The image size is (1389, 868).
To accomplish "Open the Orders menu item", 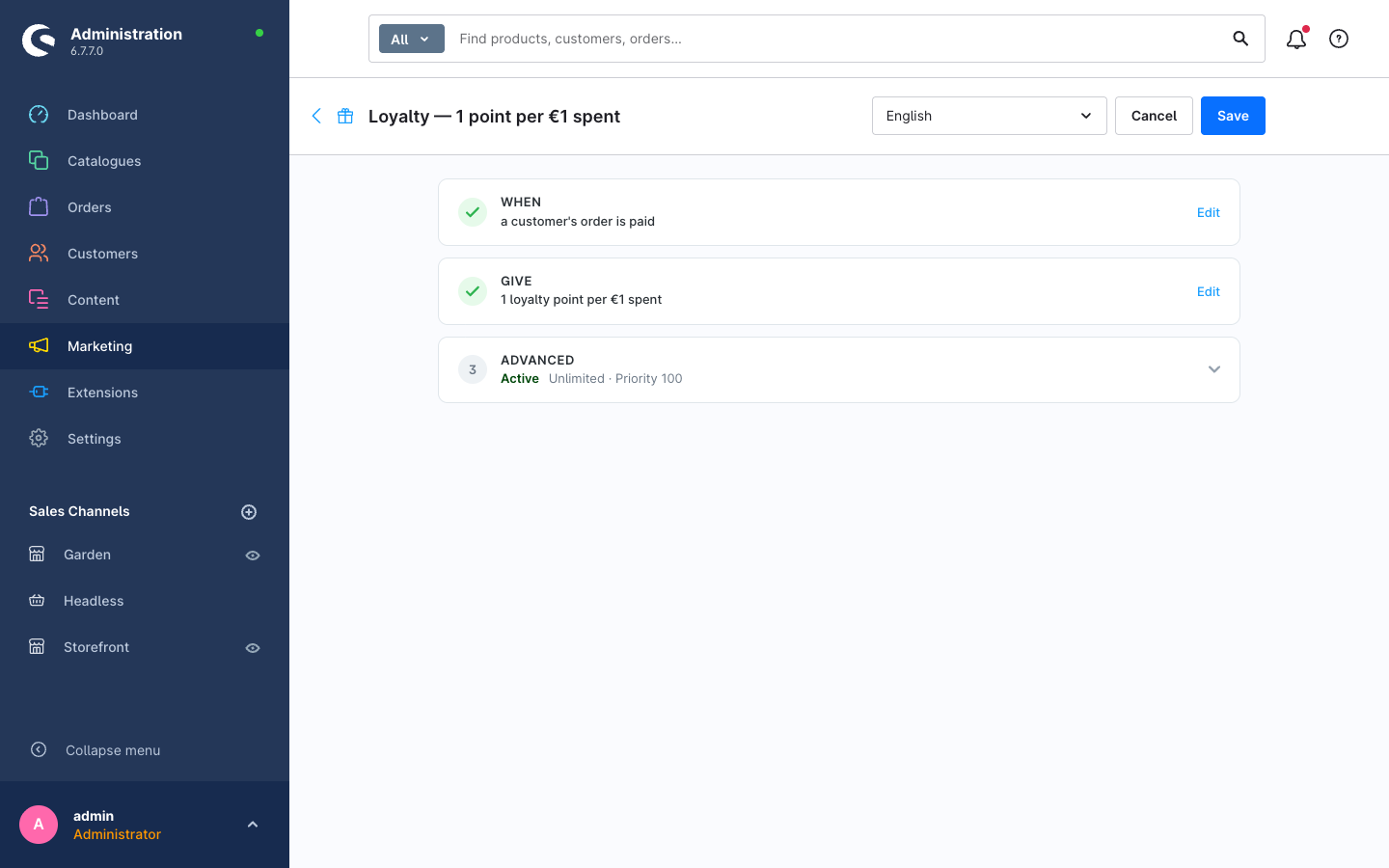I will pos(145,207).
